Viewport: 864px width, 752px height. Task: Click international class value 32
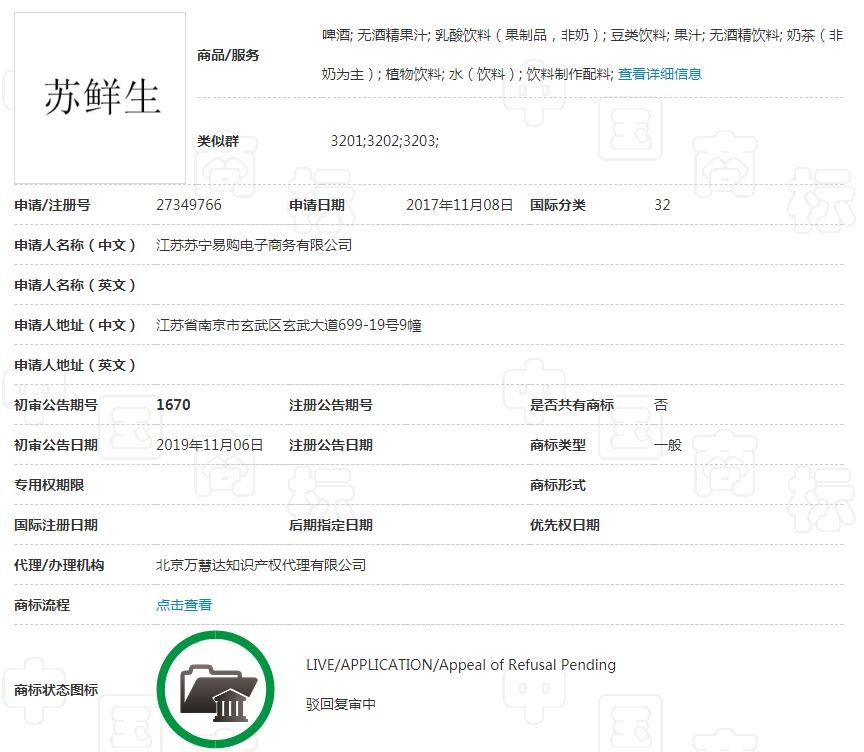pyautogui.click(x=662, y=204)
